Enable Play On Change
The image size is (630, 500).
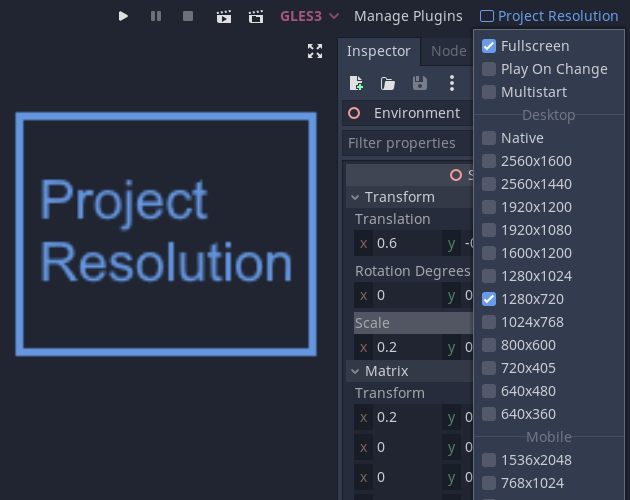coord(489,69)
